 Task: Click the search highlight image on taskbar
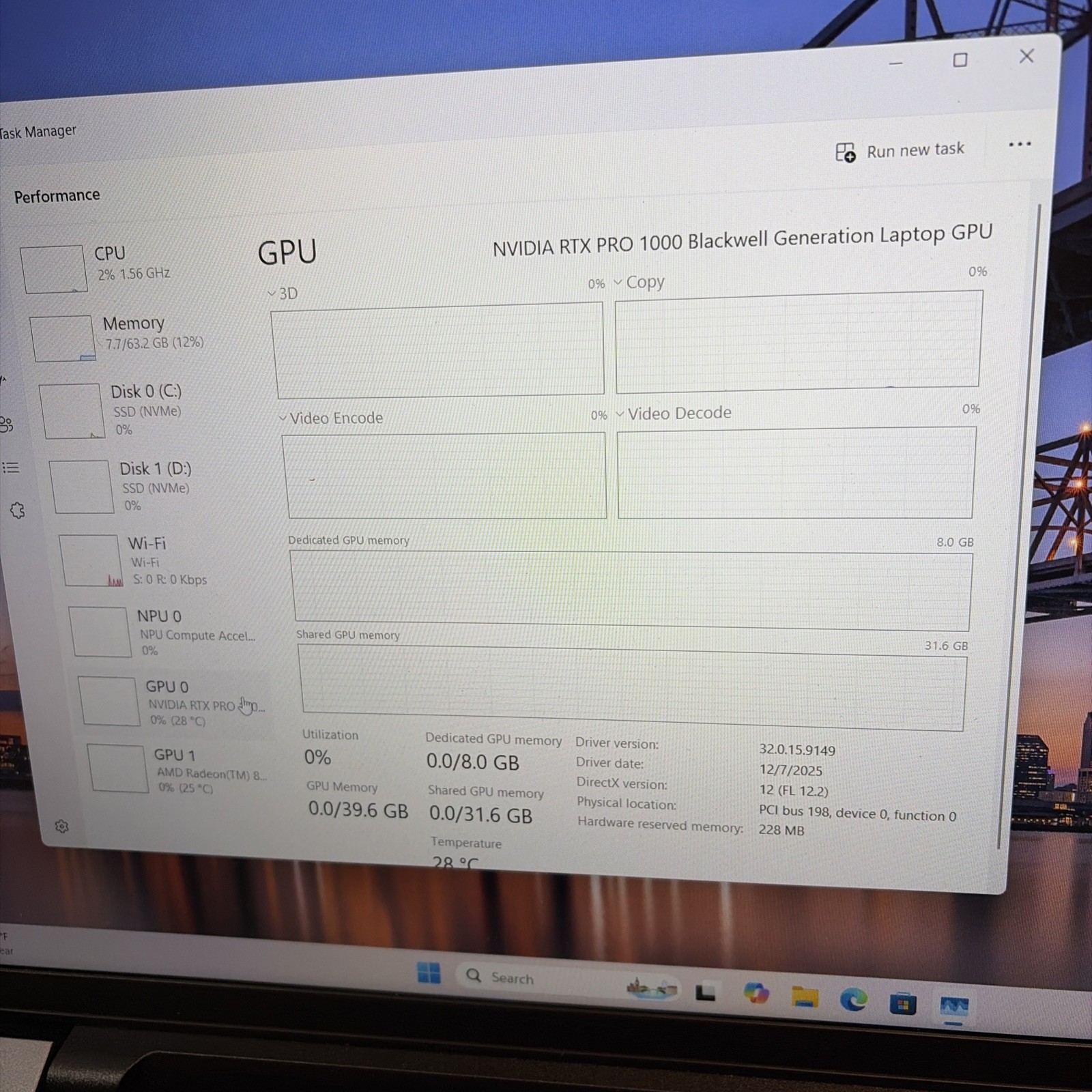pyautogui.click(x=652, y=988)
